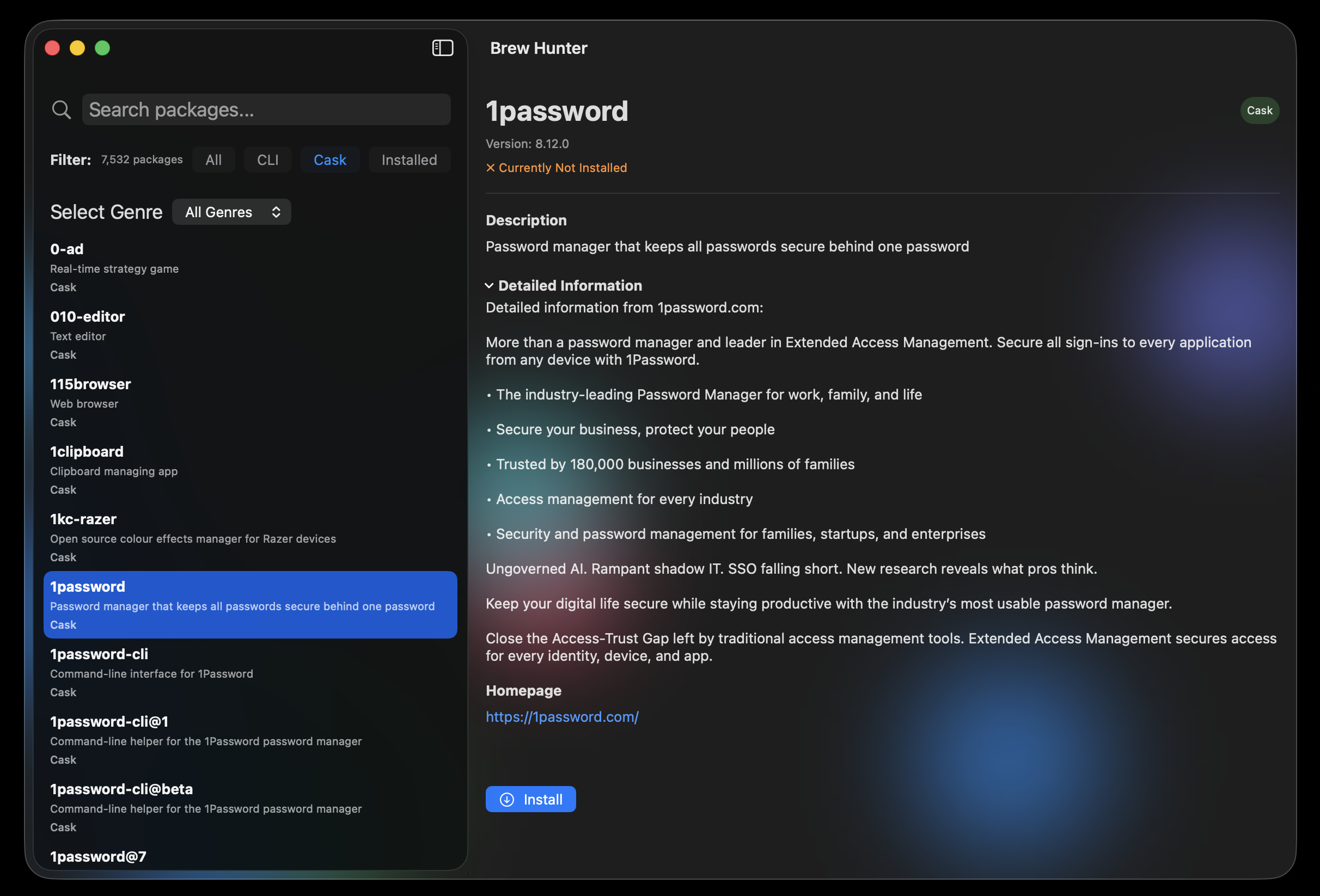
Task: Click the Brew Hunter window title
Action: point(539,48)
